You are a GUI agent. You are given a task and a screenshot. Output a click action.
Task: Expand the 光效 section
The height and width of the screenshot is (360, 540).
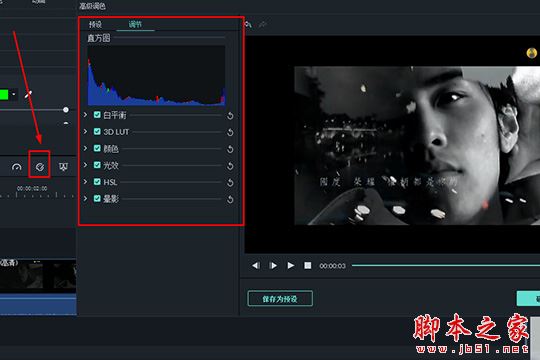tap(85, 165)
